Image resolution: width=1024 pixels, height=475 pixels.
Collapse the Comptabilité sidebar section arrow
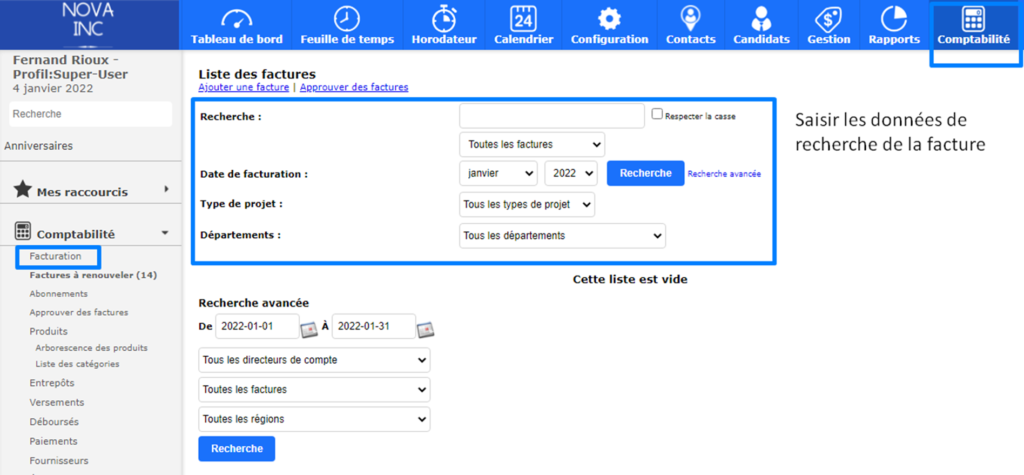pos(165,233)
